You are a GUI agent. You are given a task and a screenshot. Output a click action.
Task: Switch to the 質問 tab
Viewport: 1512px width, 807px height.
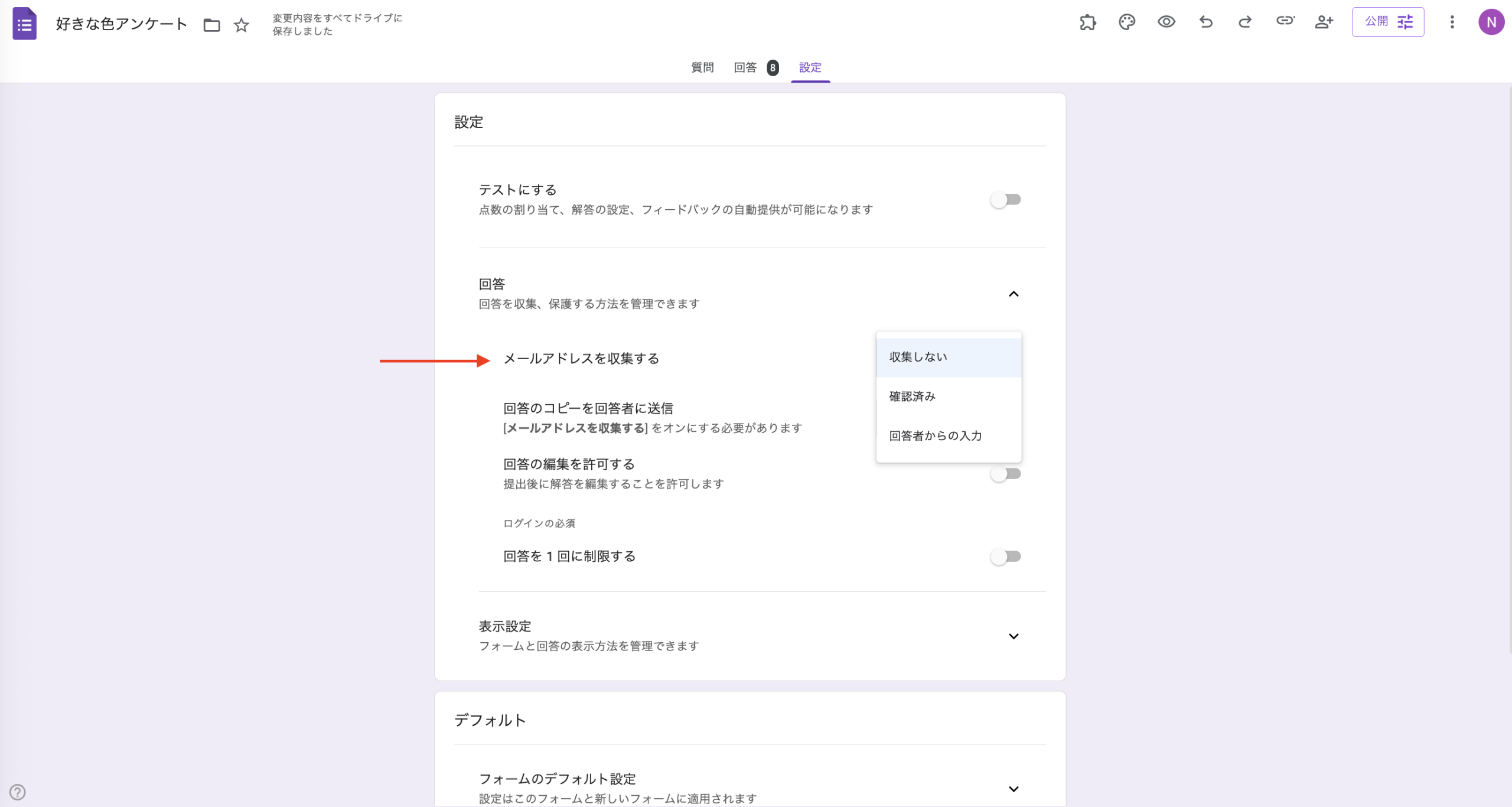[702, 67]
